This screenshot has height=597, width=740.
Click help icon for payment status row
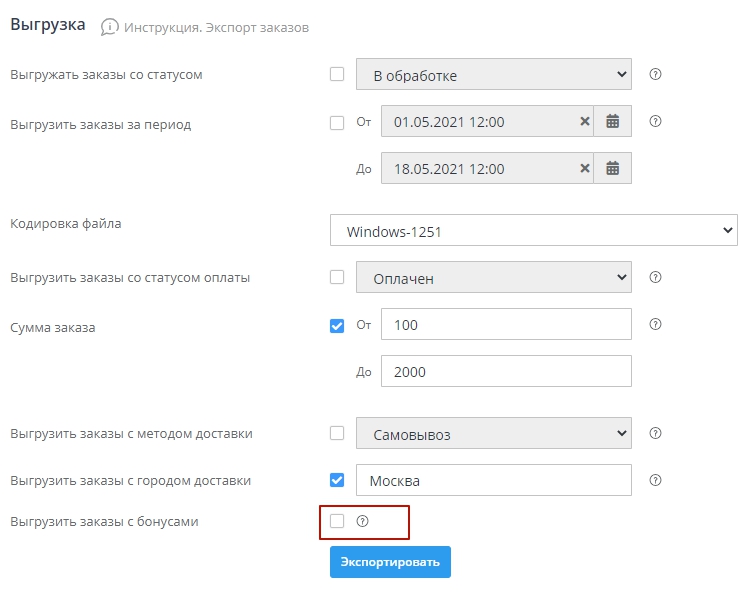[x=655, y=277]
